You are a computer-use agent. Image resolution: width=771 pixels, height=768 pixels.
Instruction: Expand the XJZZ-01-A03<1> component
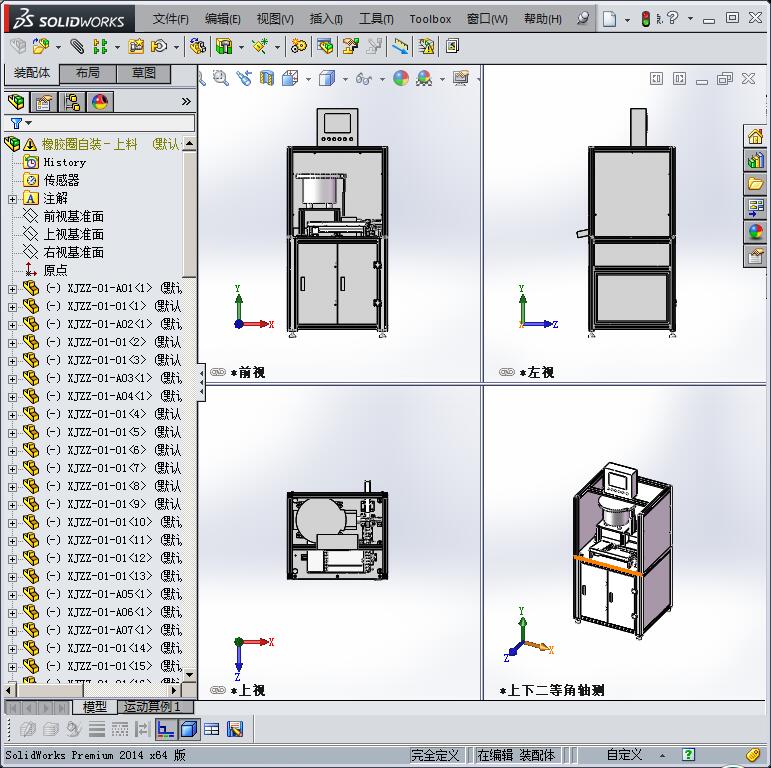[12, 379]
